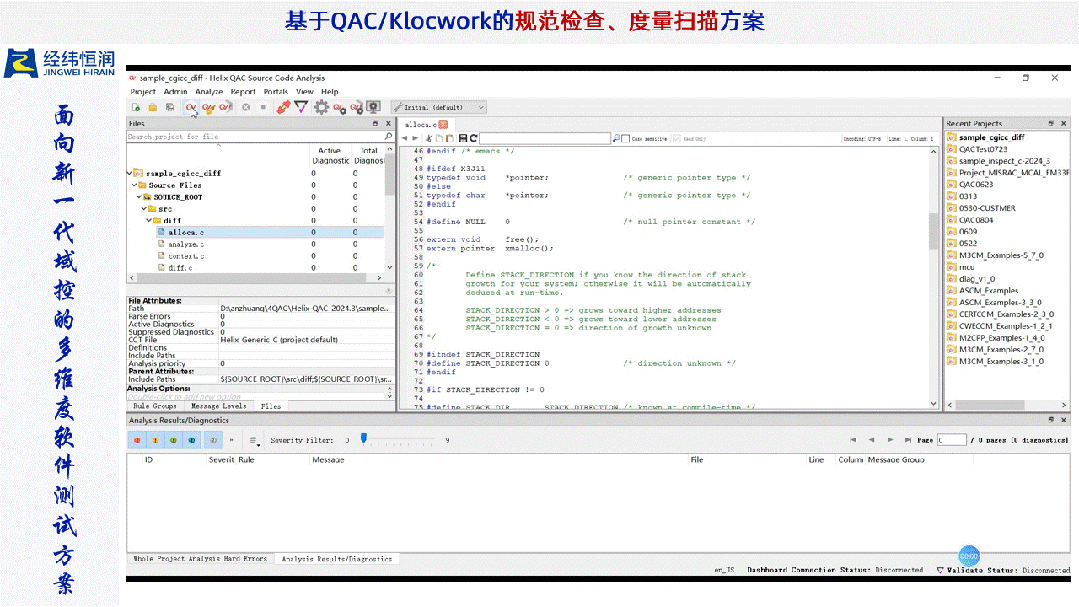This screenshot has width=1079, height=607.
Task: Click the cancel analysis circle icon
Action: (246, 107)
